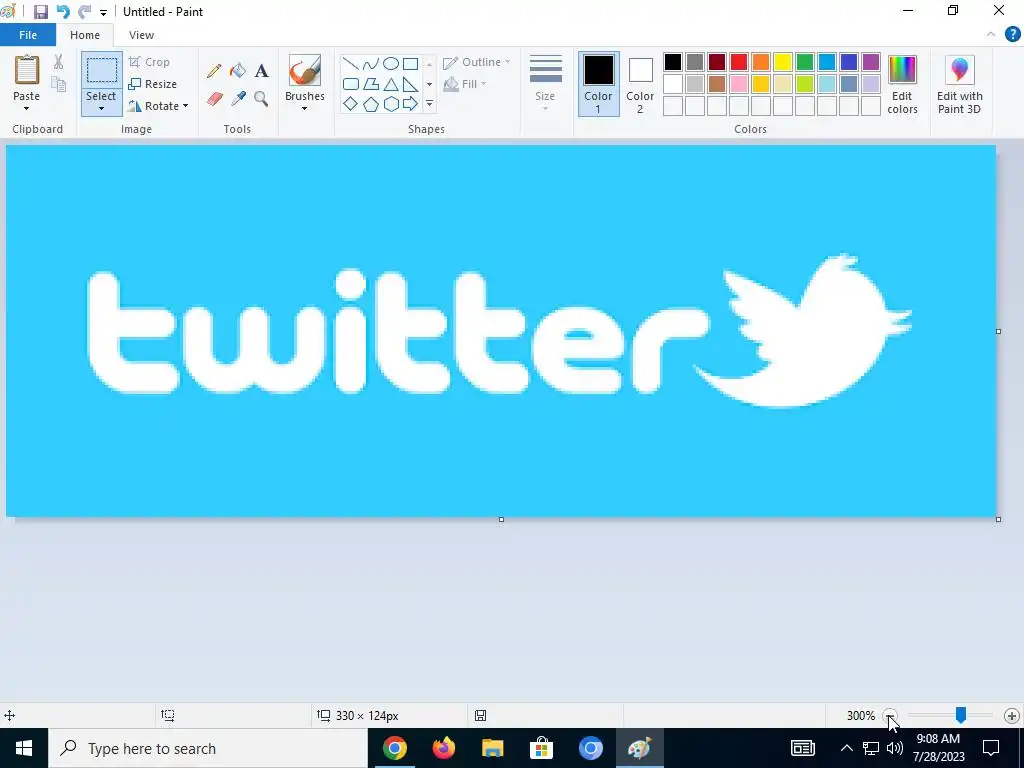Pick the red color swatch

(739, 62)
